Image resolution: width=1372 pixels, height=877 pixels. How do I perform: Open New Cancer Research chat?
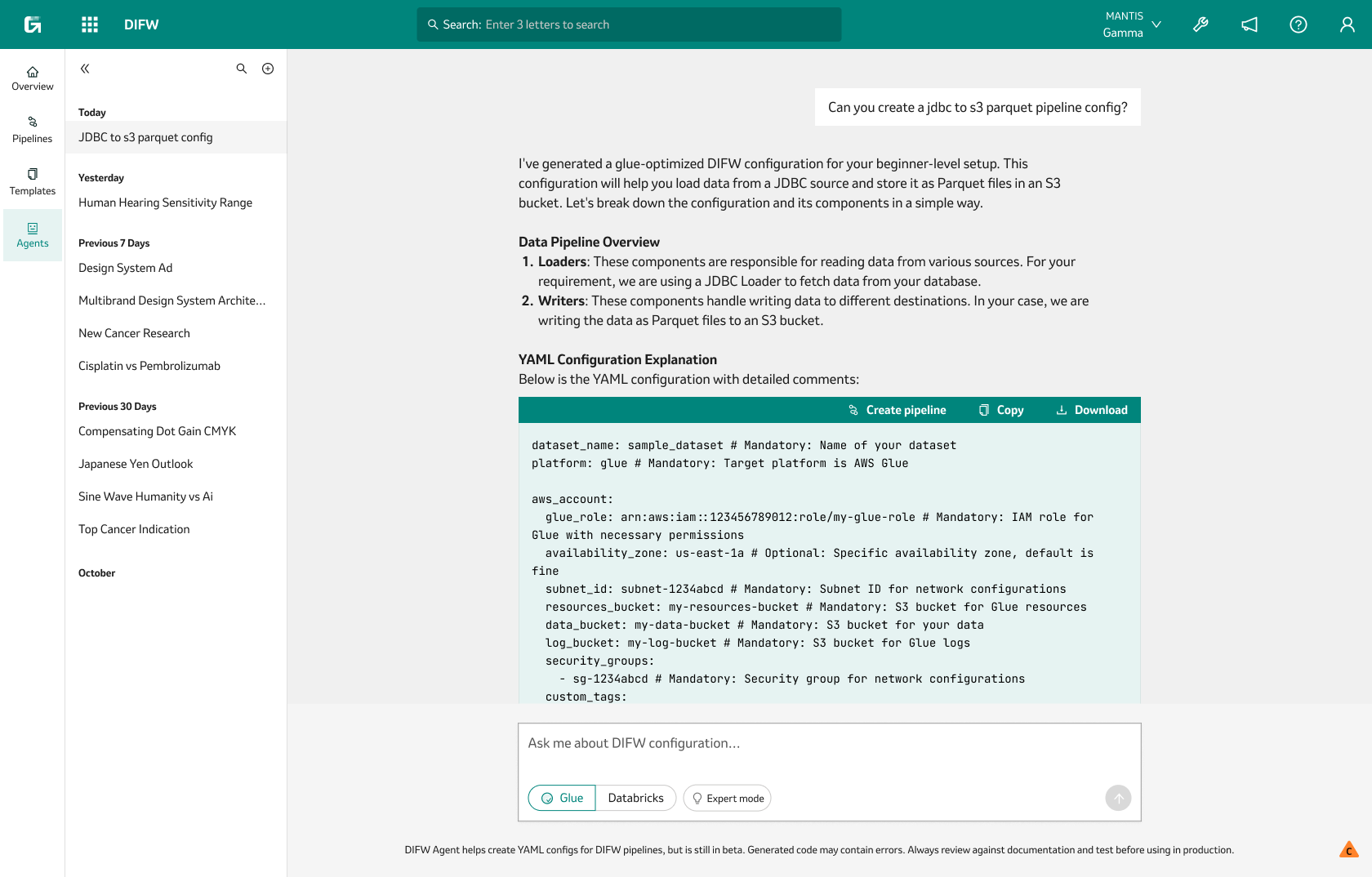click(x=176, y=333)
